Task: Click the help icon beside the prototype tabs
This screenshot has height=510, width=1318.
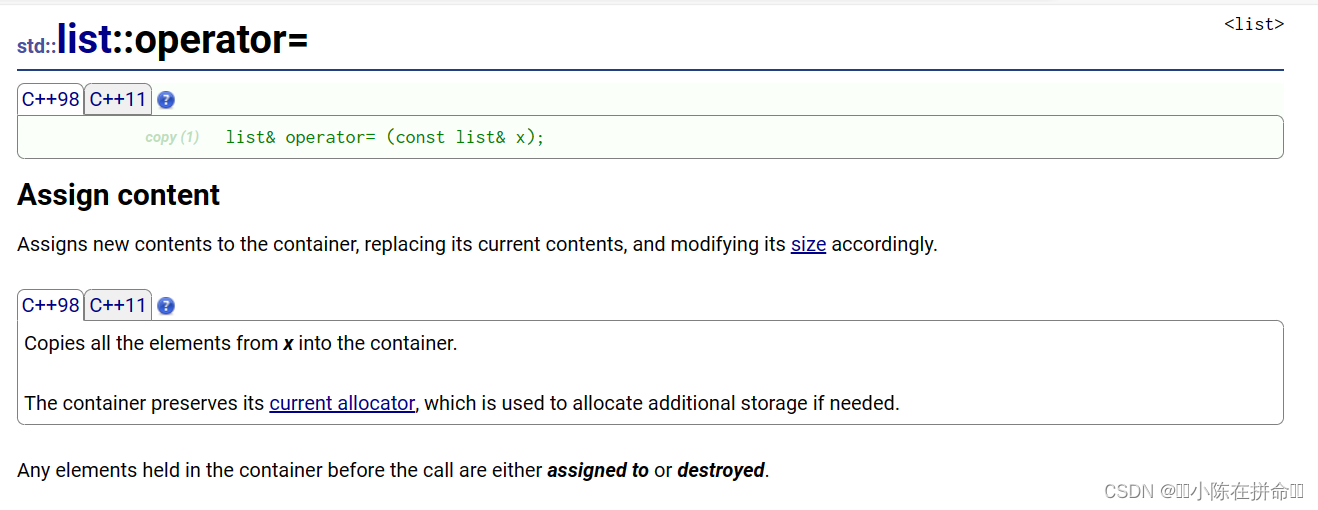Action: tap(166, 100)
